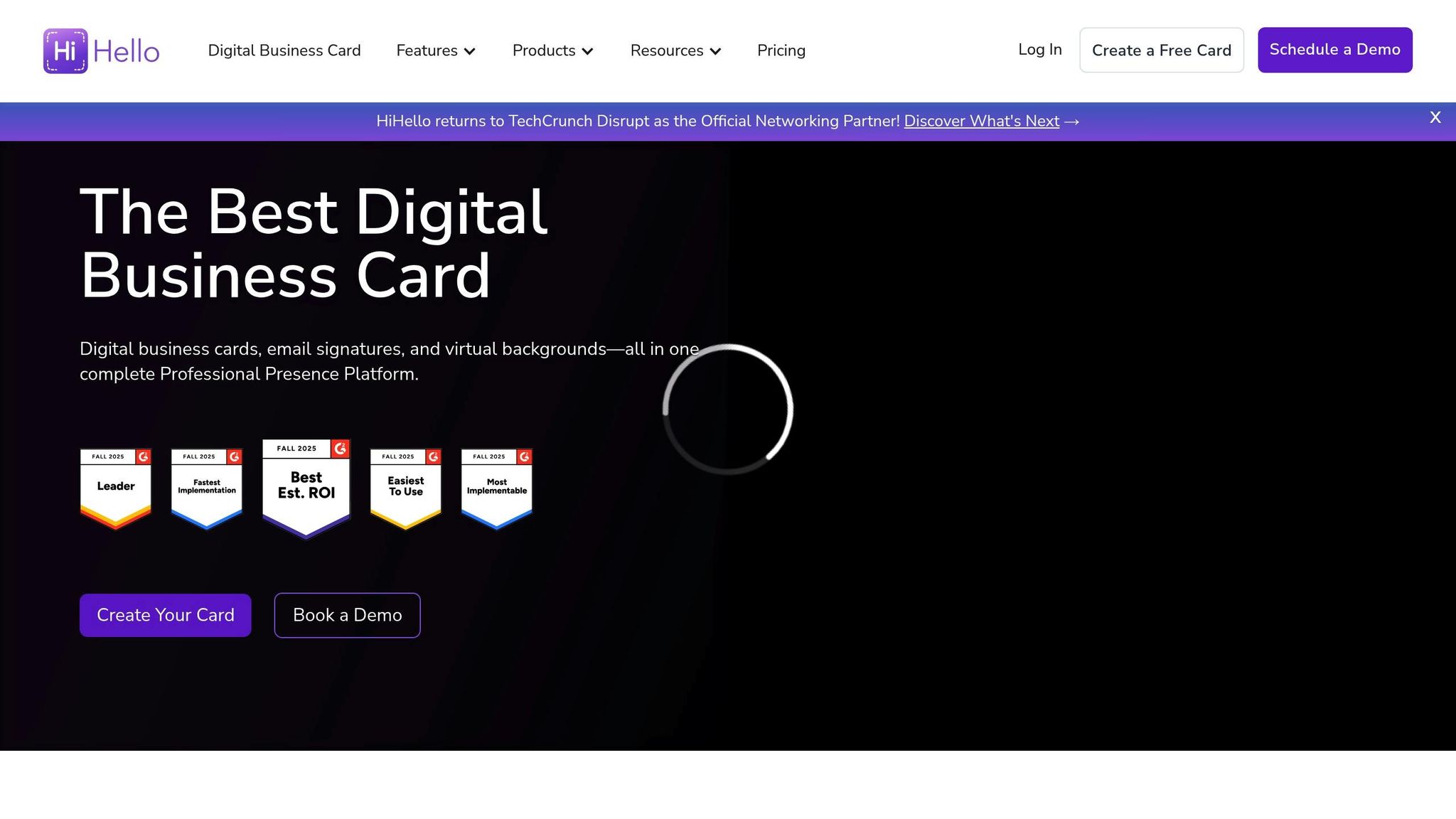Click the arrow after Discover What's Next
The width and height of the screenshot is (1456, 819).
coord(1072,122)
